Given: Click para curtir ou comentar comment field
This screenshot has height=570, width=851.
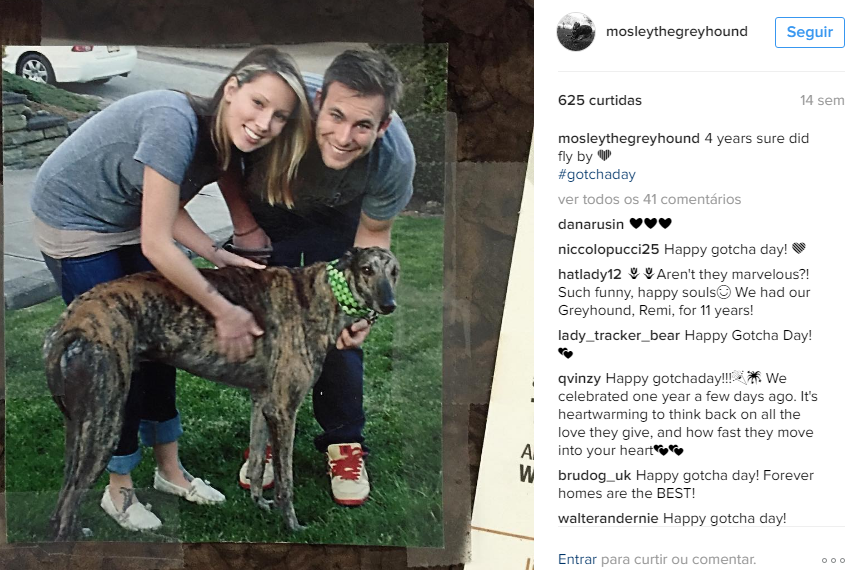Looking at the screenshot, I should 678,559.
